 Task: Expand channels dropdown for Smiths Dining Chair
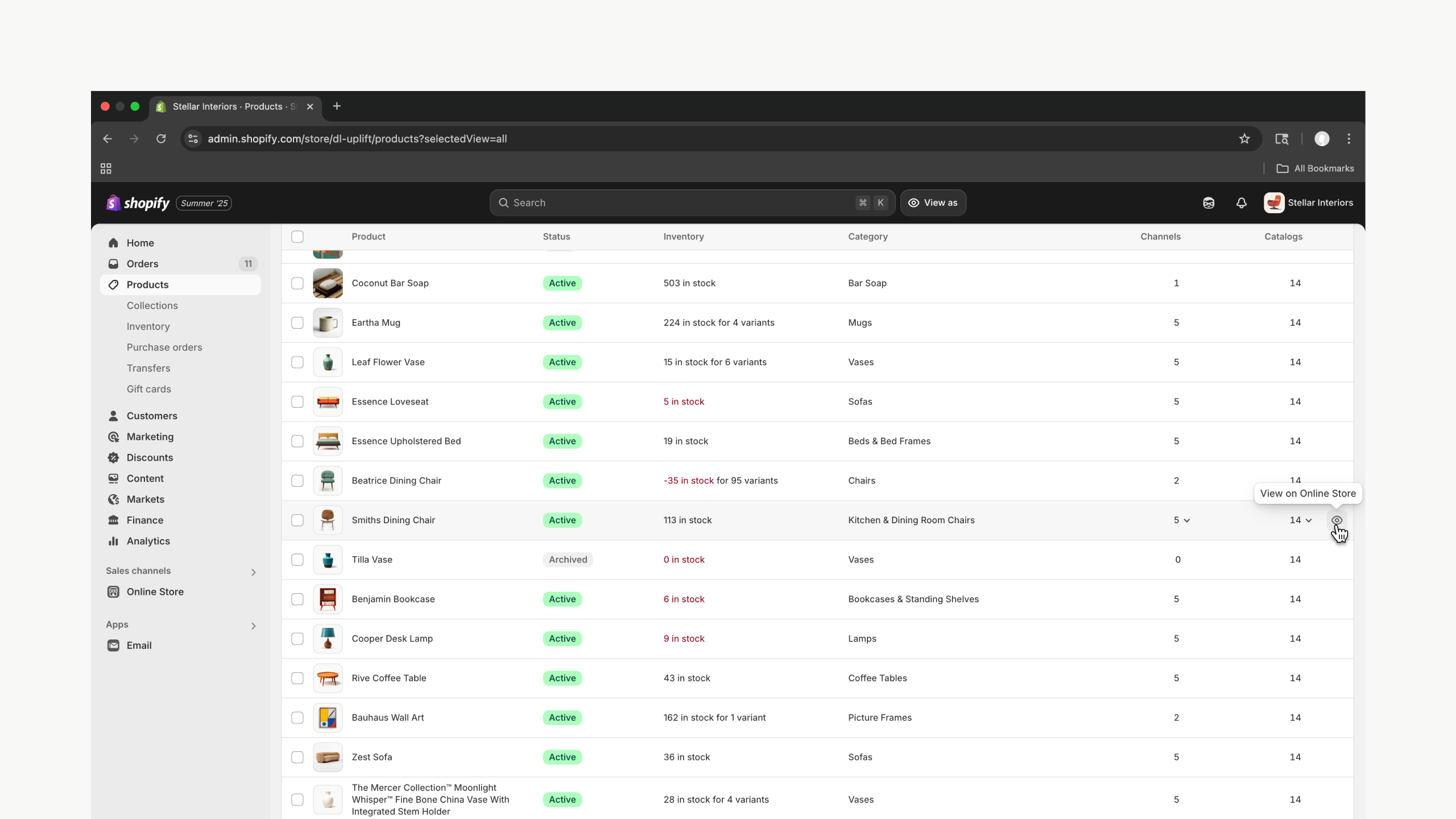tap(1182, 520)
